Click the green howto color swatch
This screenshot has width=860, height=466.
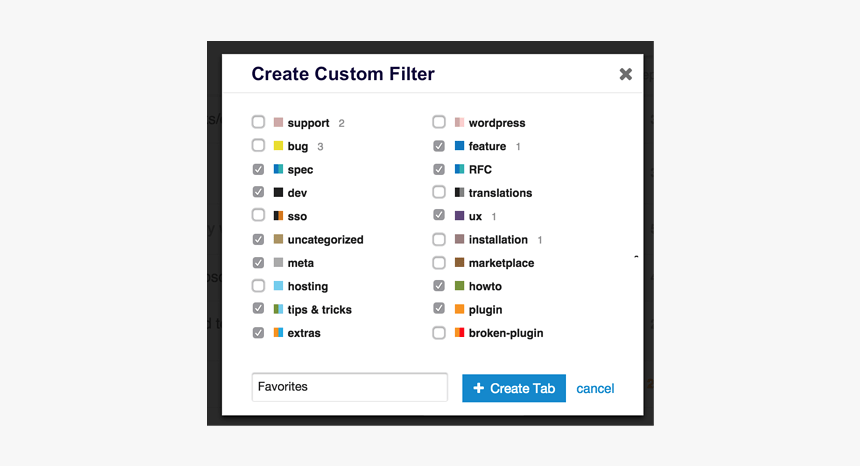[x=460, y=286]
